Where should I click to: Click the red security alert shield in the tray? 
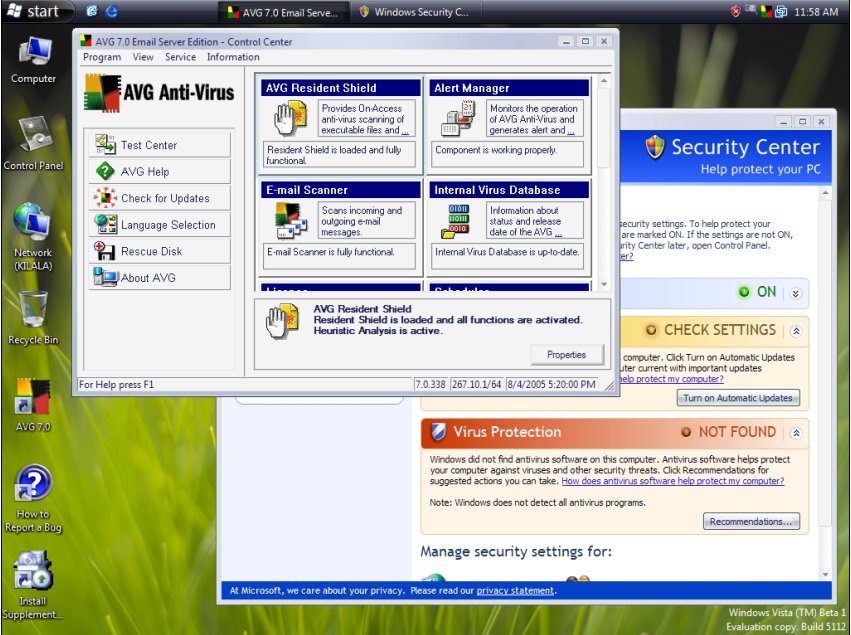[x=735, y=11]
